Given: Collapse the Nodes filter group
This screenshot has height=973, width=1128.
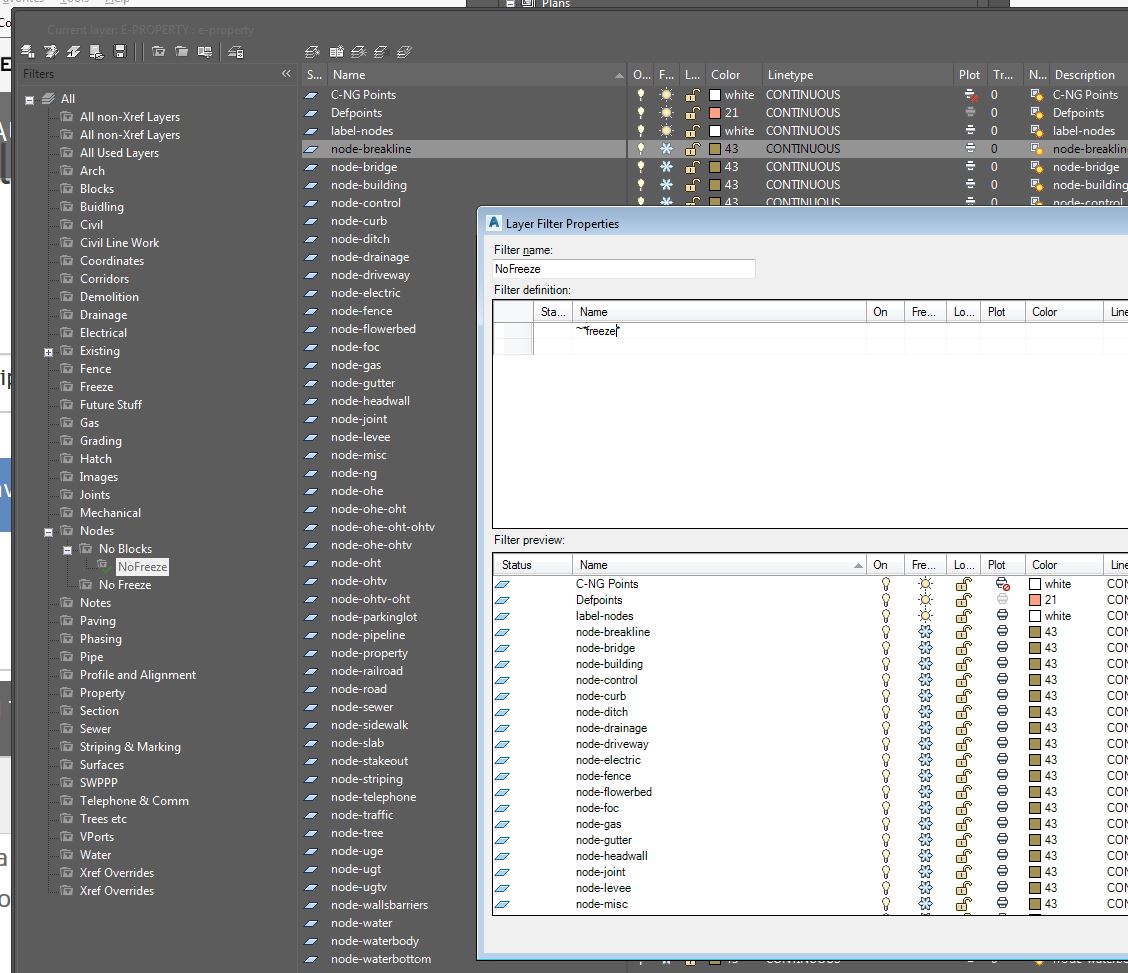Looking at the screenshot, I should coord(47,530).
